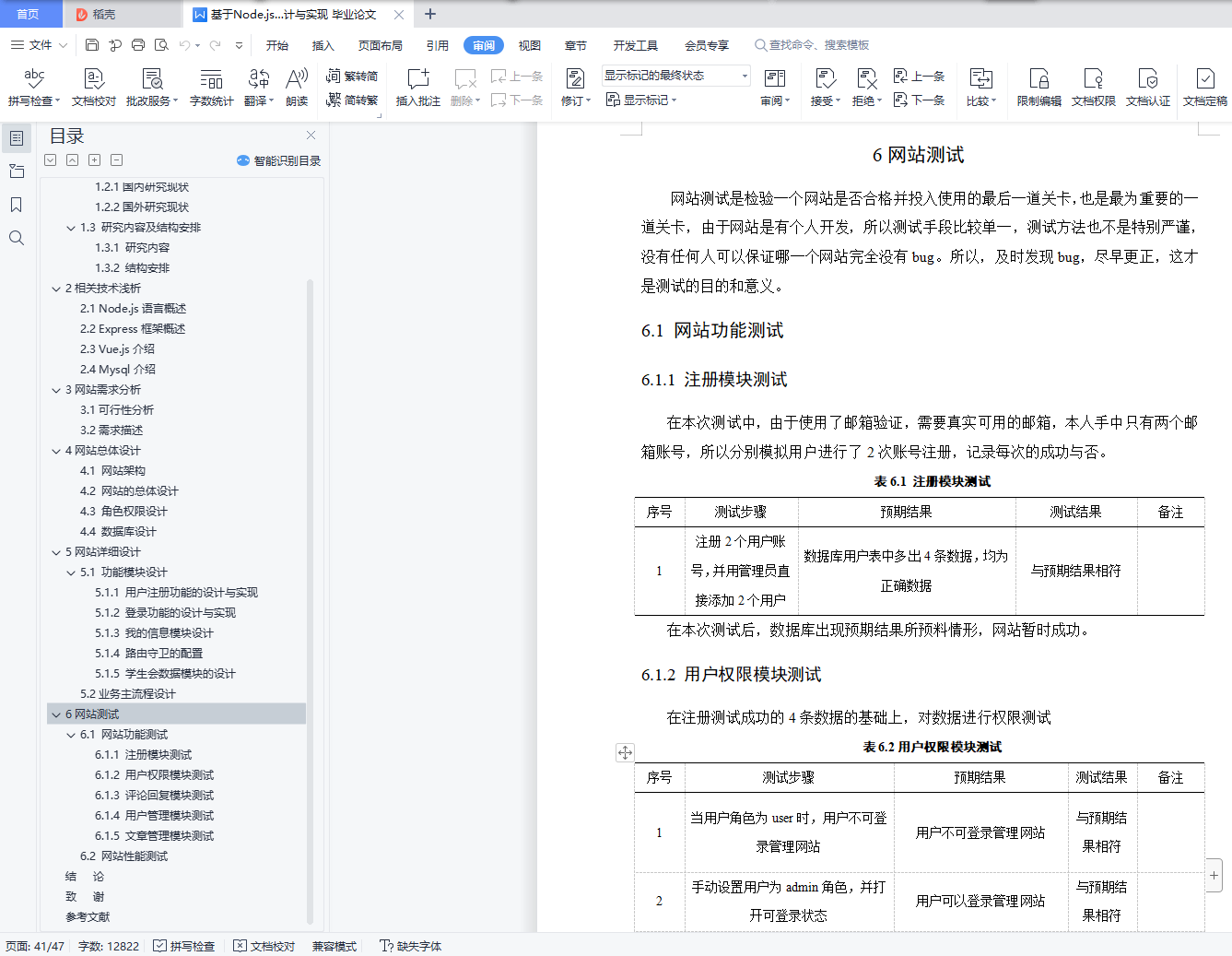The width and height of the screenshot is (1232, 956).
Task: Convert text with 繁转简
Action: [352, 77]
